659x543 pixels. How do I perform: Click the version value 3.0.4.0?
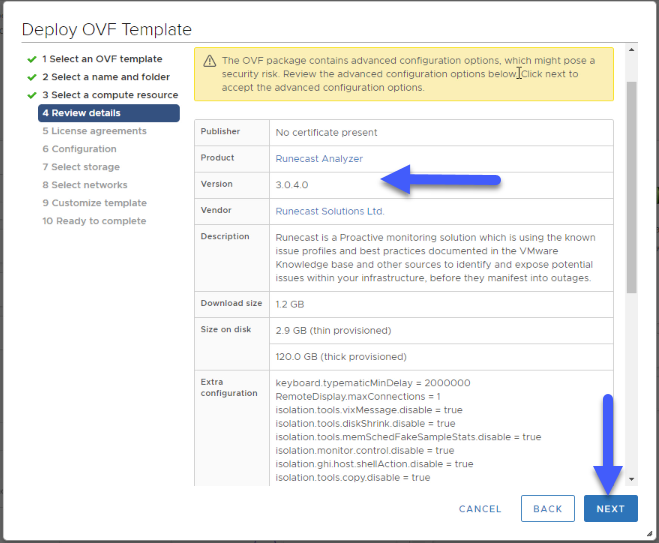[292, 185]
